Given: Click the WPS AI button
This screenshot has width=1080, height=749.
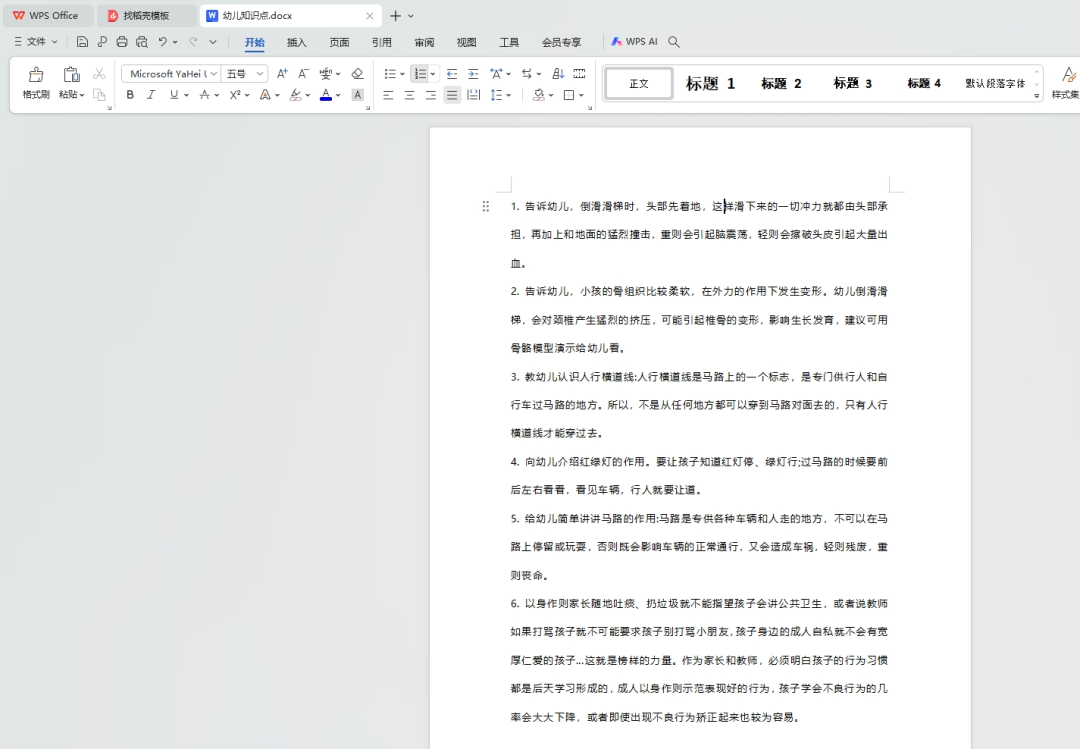Looking at the screenshot, I should [x=633, y=42].
